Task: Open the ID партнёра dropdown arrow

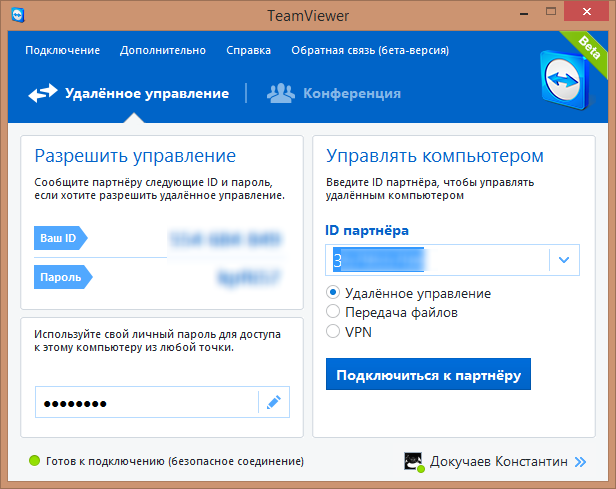Action: click(564, 260)
